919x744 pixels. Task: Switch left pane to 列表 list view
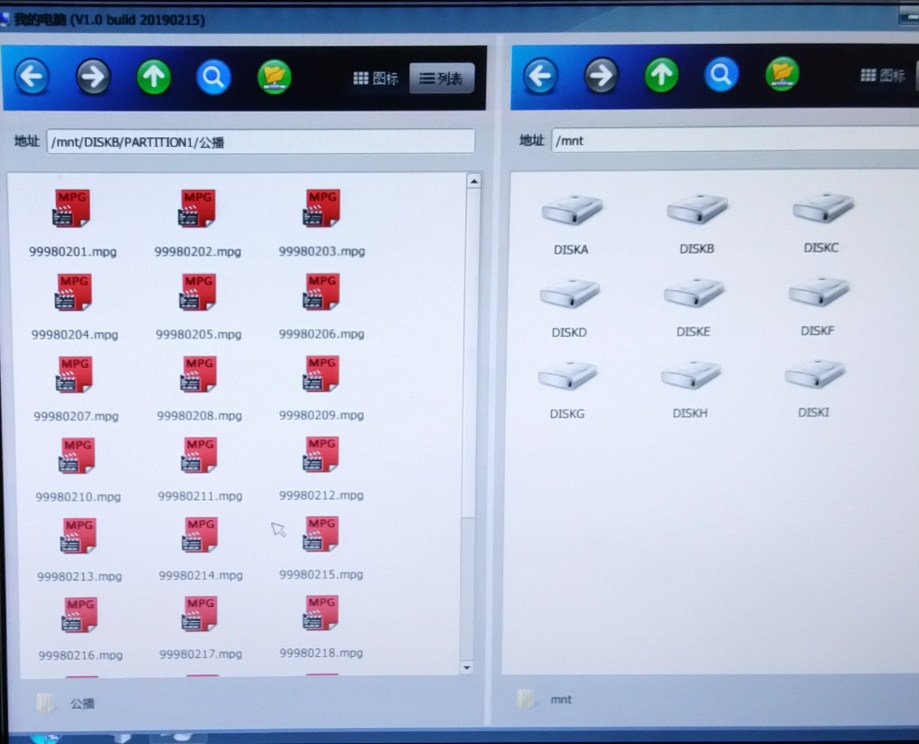(441, 78)
